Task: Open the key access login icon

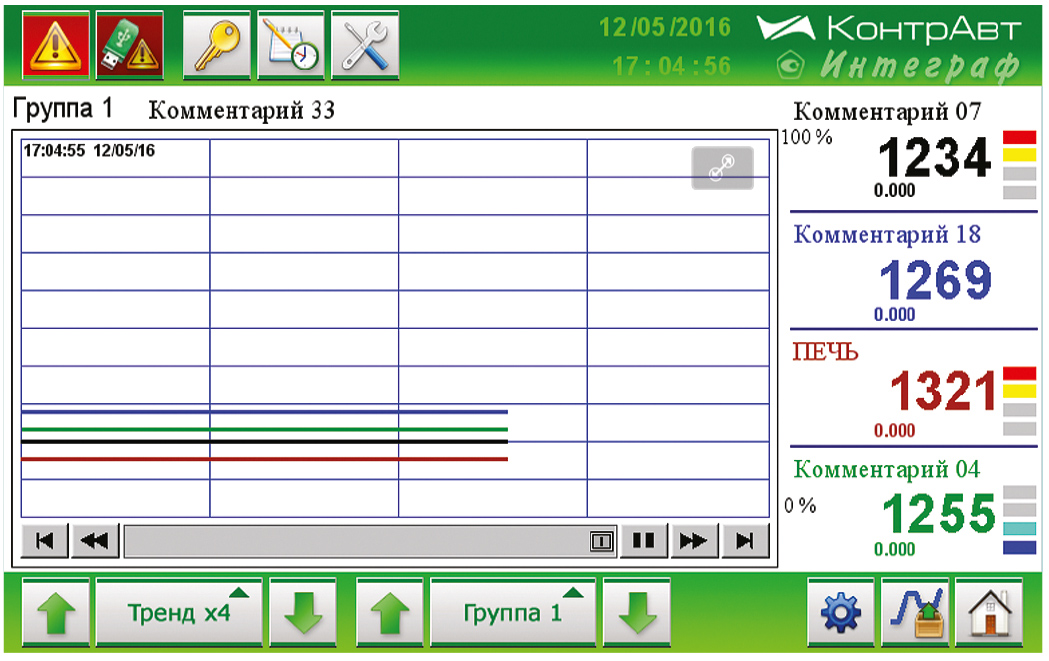Action: click(x=216, y=46)
